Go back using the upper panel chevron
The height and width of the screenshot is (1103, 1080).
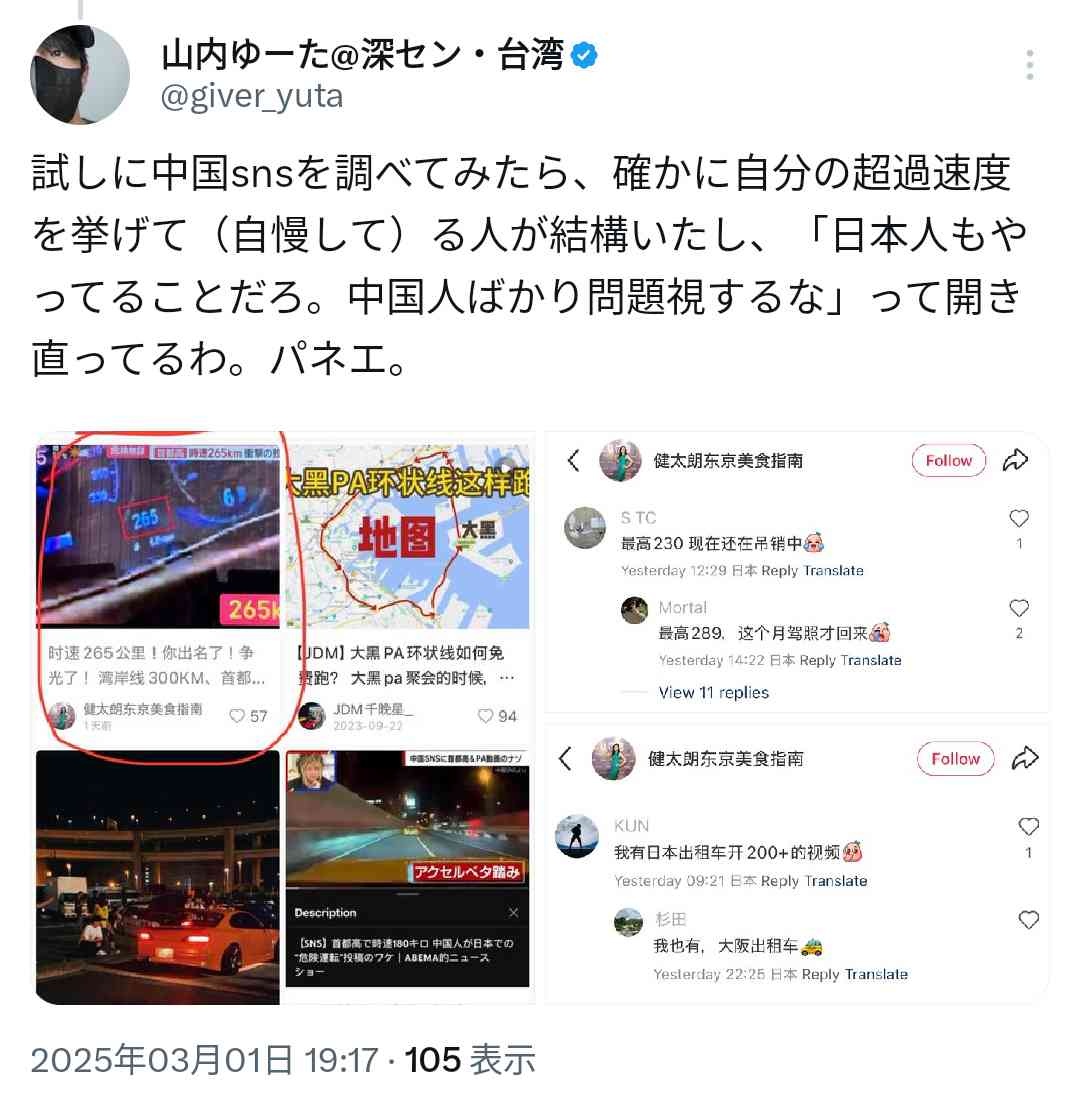(x=573, y=461)
